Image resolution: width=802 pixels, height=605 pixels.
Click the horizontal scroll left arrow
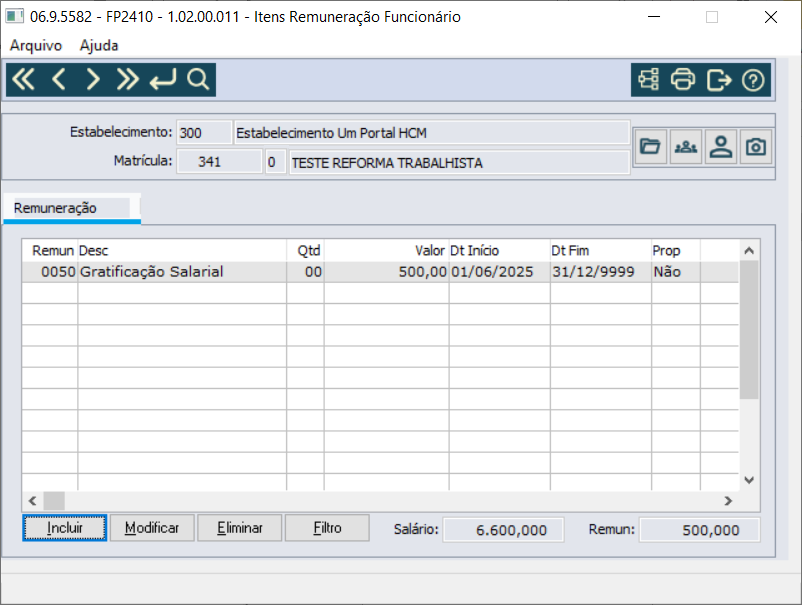pos(32,501)
